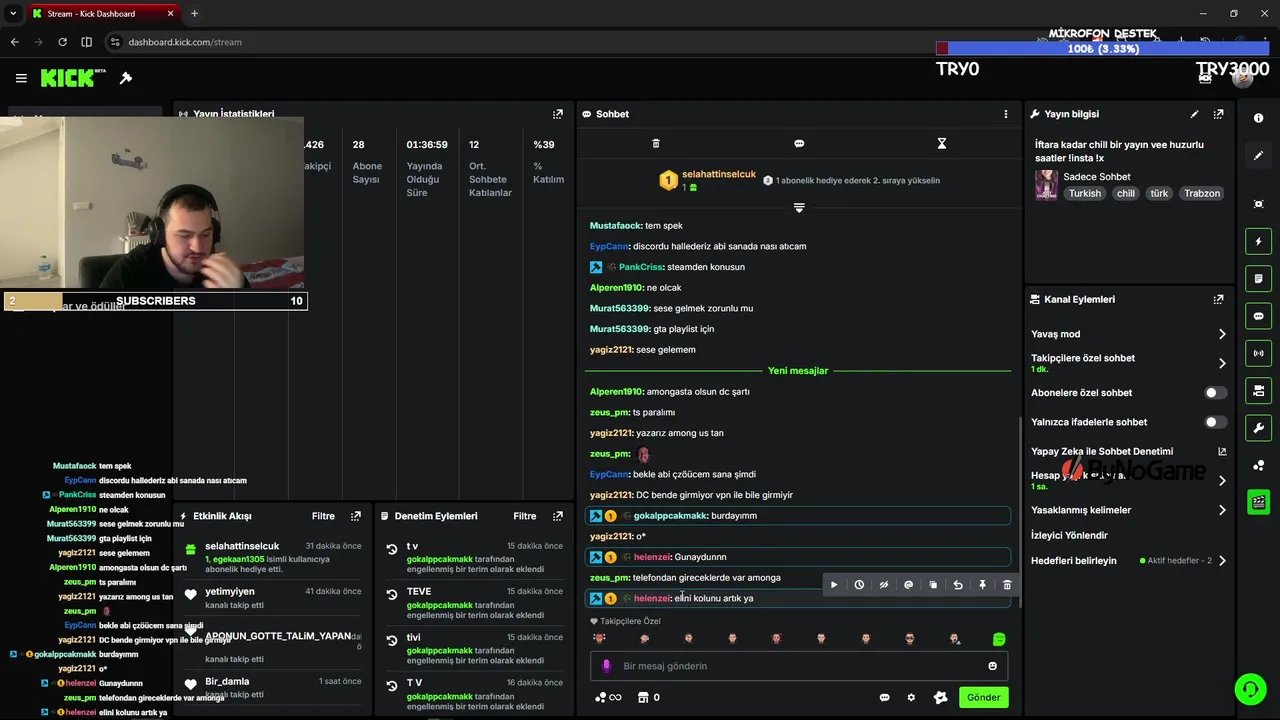This screenshot has height=720, width=1280.
Task: Click the wrench icon in the right sidebar
Action: (1258, 428)
